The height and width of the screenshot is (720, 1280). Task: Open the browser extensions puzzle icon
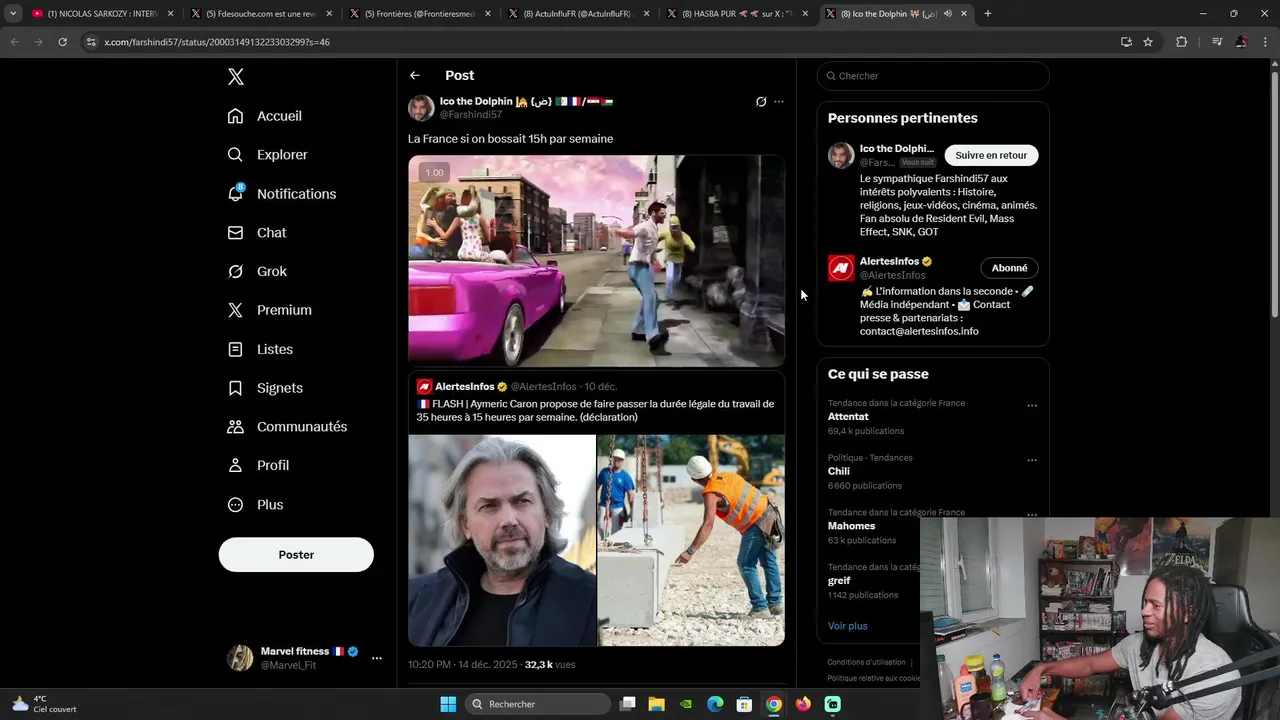[1181, 42]
